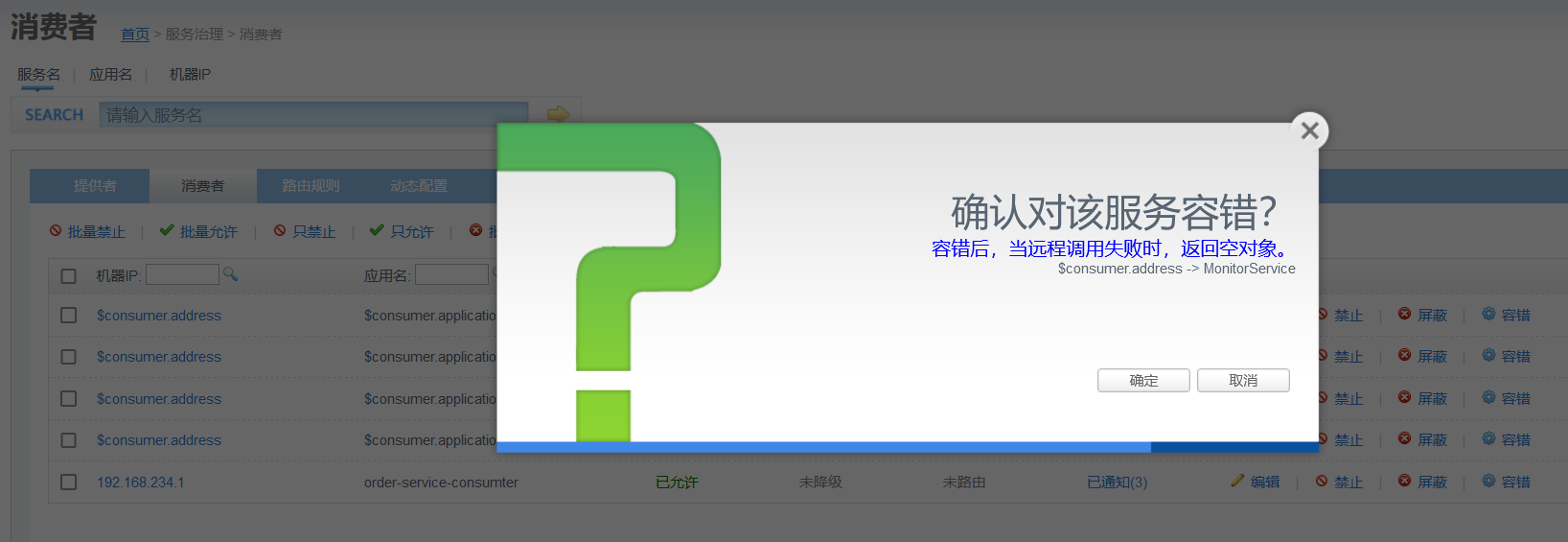Click the order-service-consumter application text
This screenshot has width=1568, height=542.
click(441, 483)
